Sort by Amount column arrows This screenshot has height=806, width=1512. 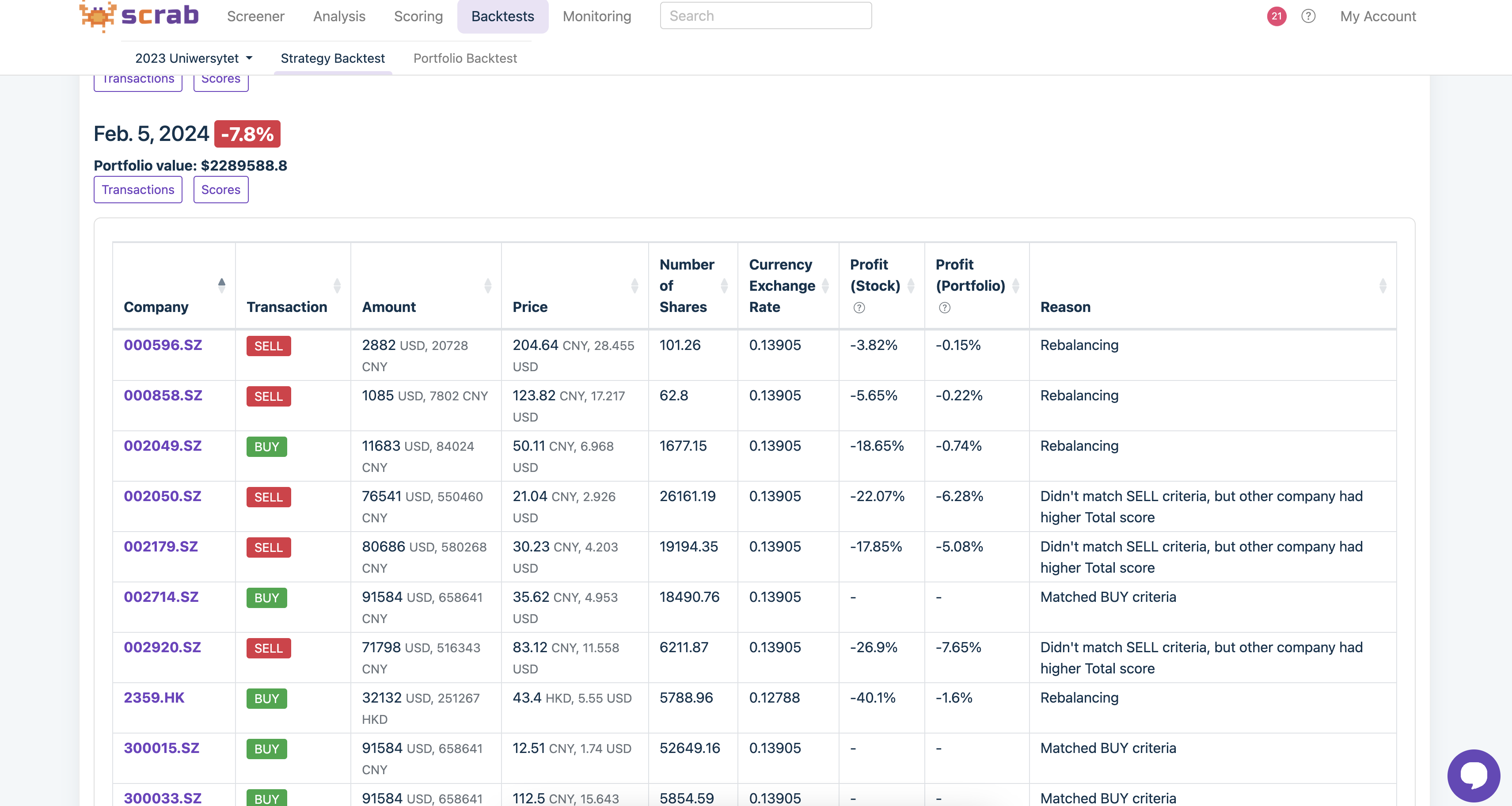coord(487,286)
